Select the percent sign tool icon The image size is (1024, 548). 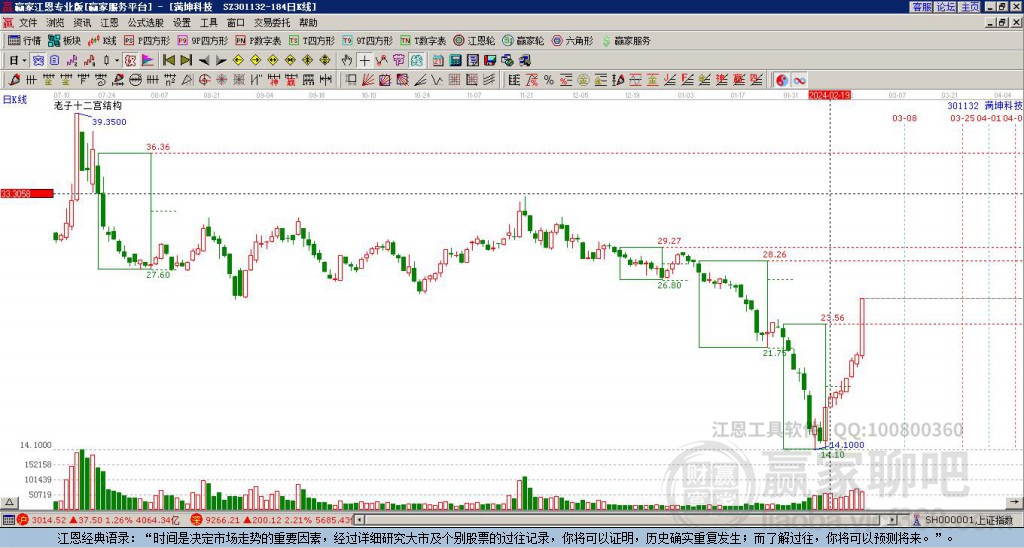pyautogui.click(x=549, y=80)
